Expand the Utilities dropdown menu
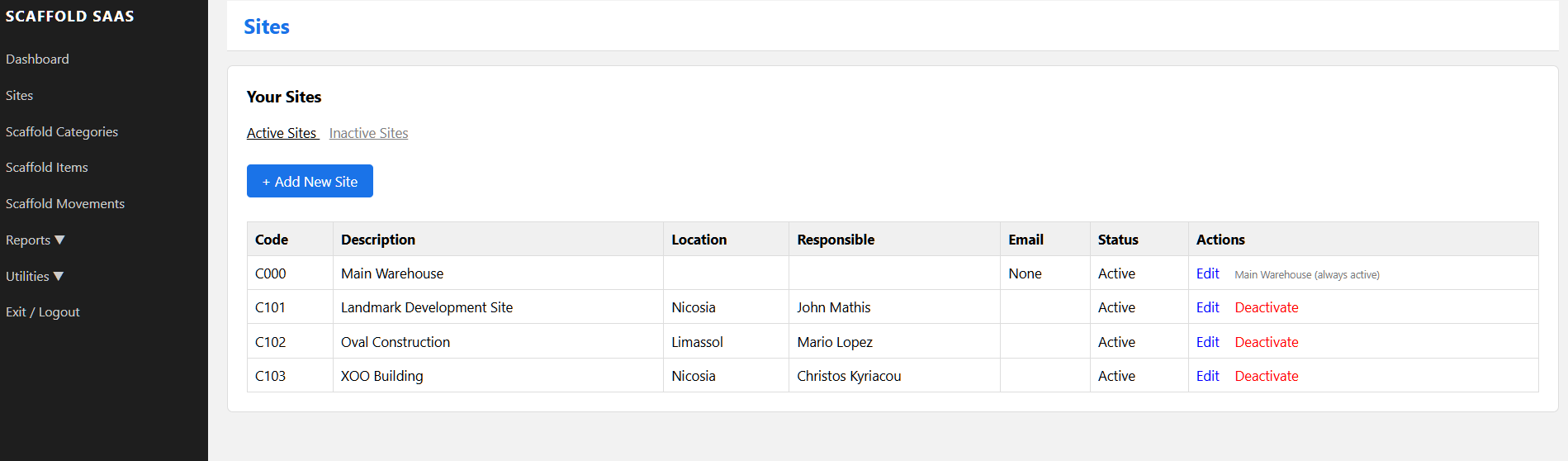This screenshot has height=461, width=1568. click(x=35, y=276)
